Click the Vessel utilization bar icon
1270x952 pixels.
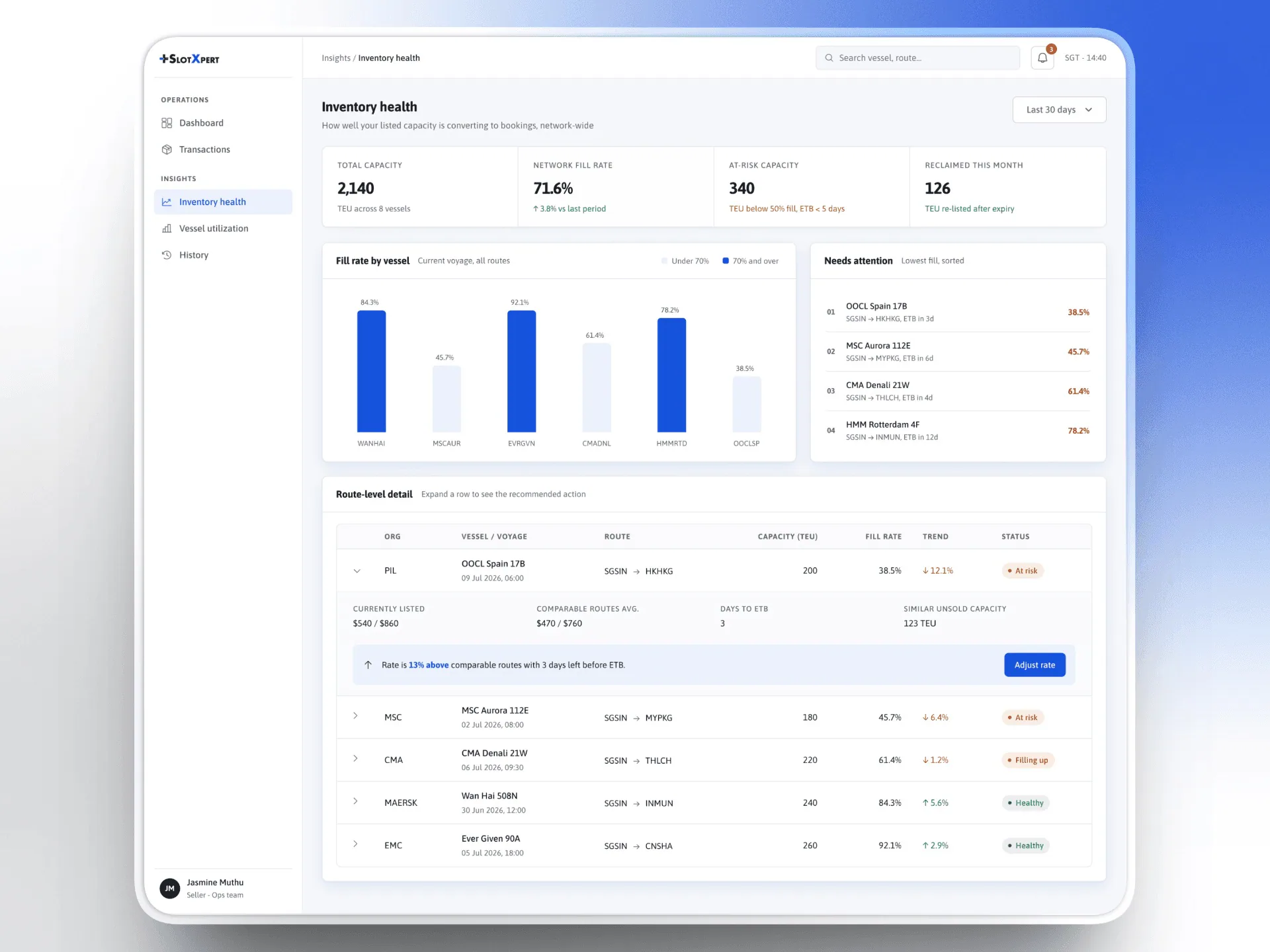(x=167, y=229)
